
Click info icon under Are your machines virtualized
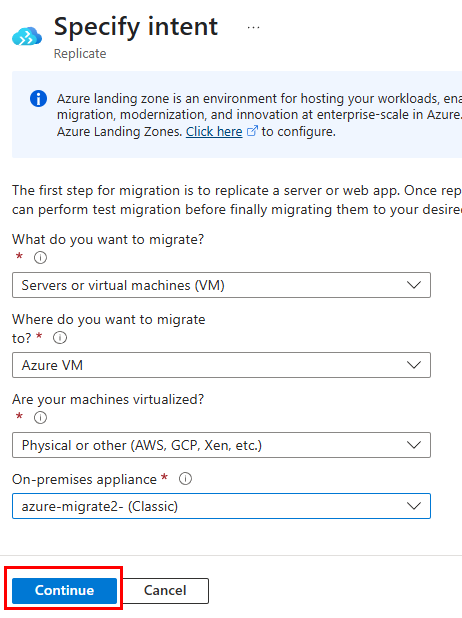point(40,417)
